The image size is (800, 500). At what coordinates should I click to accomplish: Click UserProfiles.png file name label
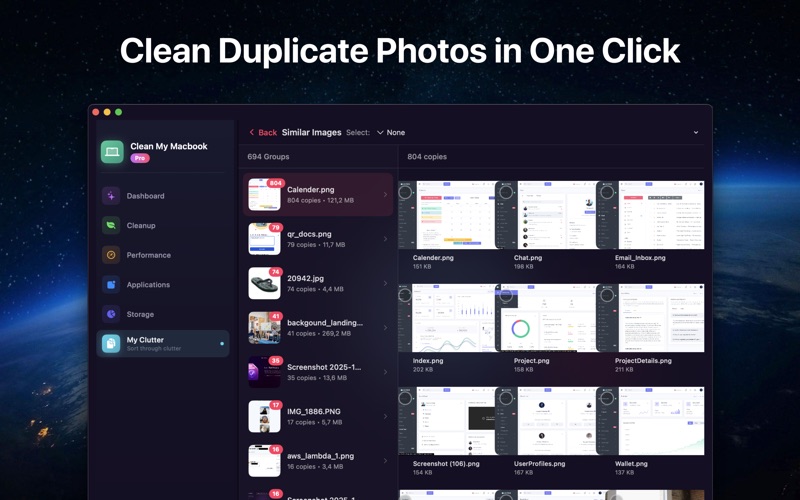tap(539, 464)
